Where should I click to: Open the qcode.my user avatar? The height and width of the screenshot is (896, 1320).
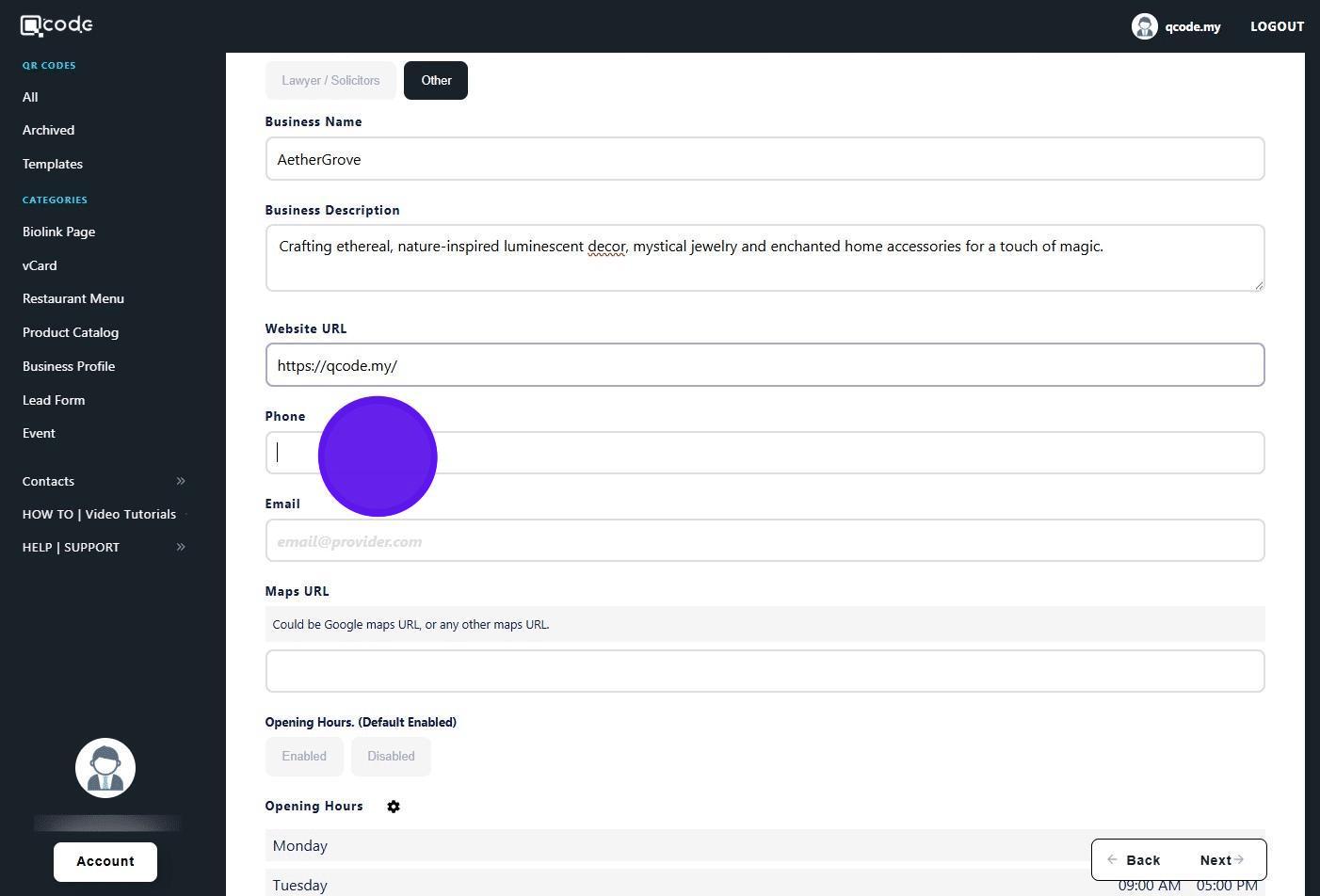click(x=1144, y=26)
